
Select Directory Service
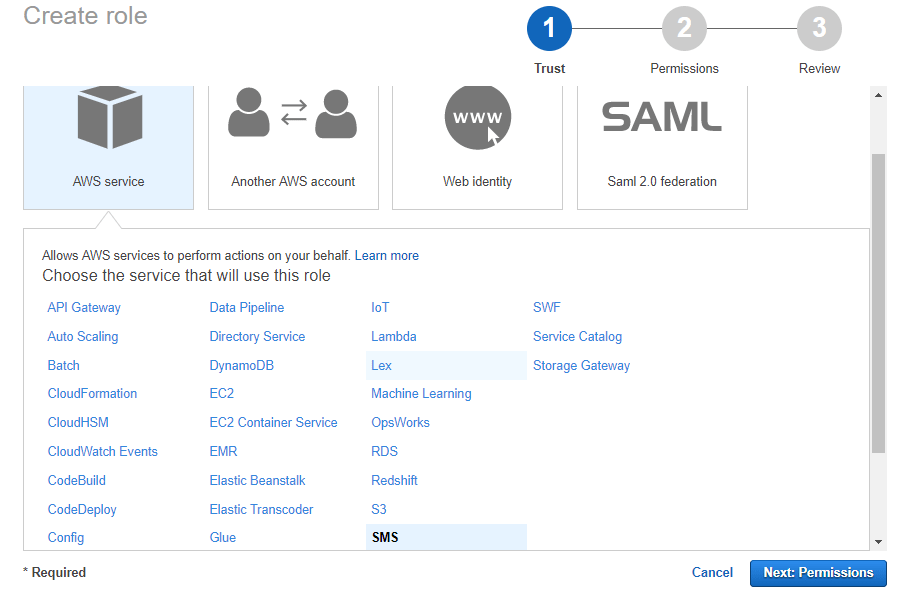click(x=258, y=336)
